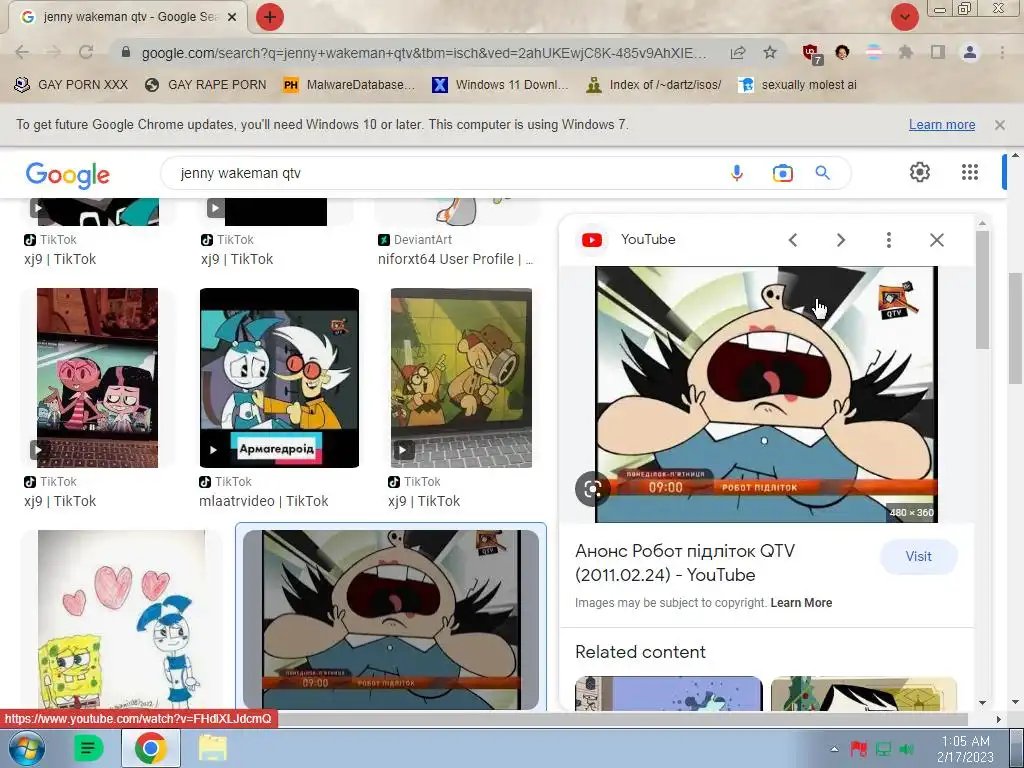Open the SpongeBob and Jenny drawing thumbnail
The image size is (1024, 768).
[121, 620]
